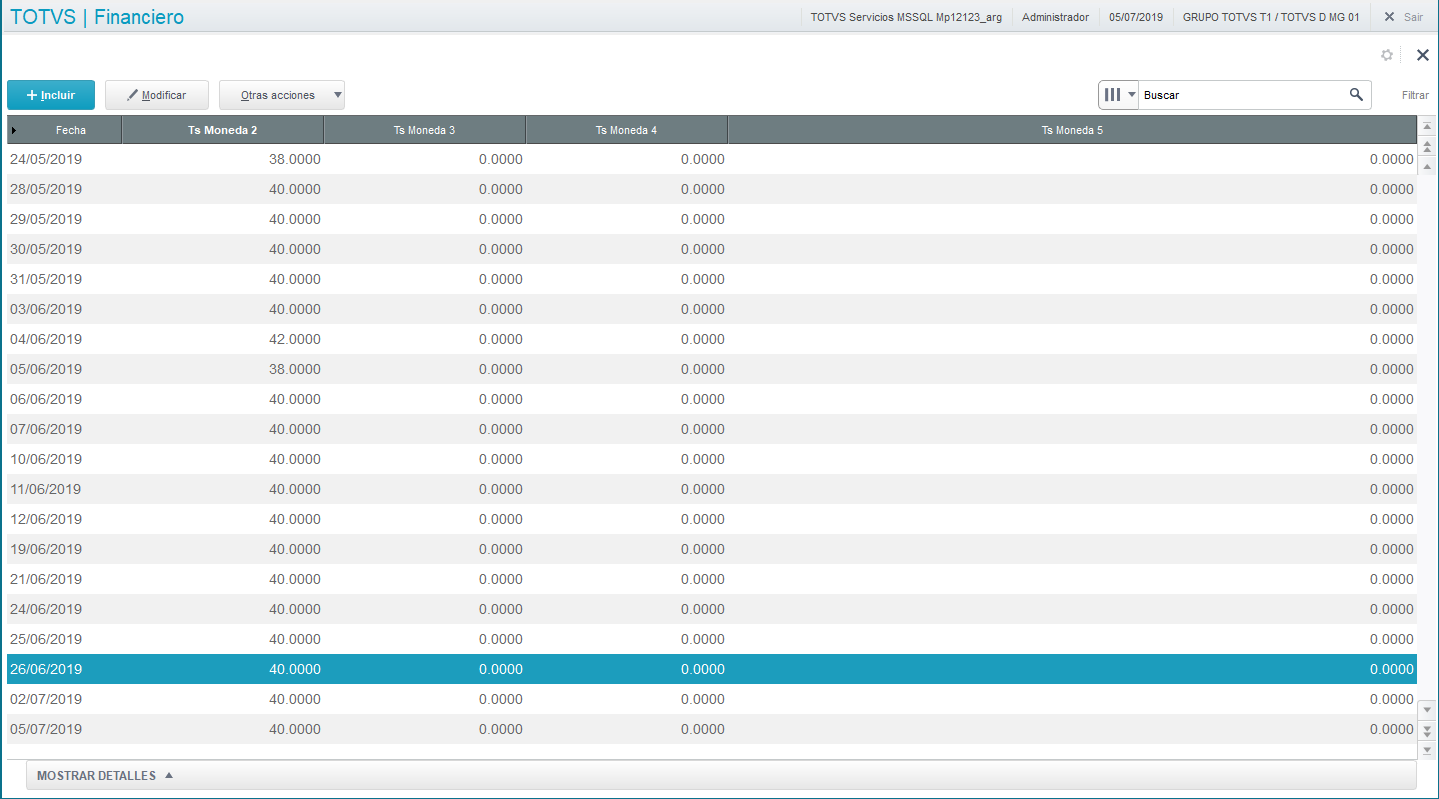The width and height of the screenshot is (1439, 799).
Task: Click the TOTVS Servicios MSSQL Mp12123_arg label
Action: [906, 17]
